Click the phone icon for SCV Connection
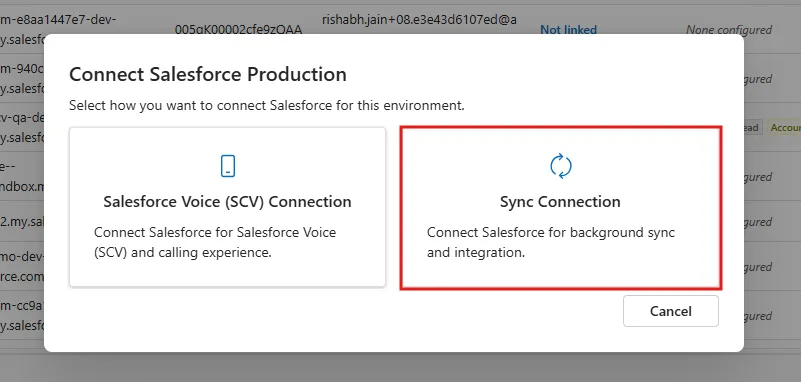 228,166
